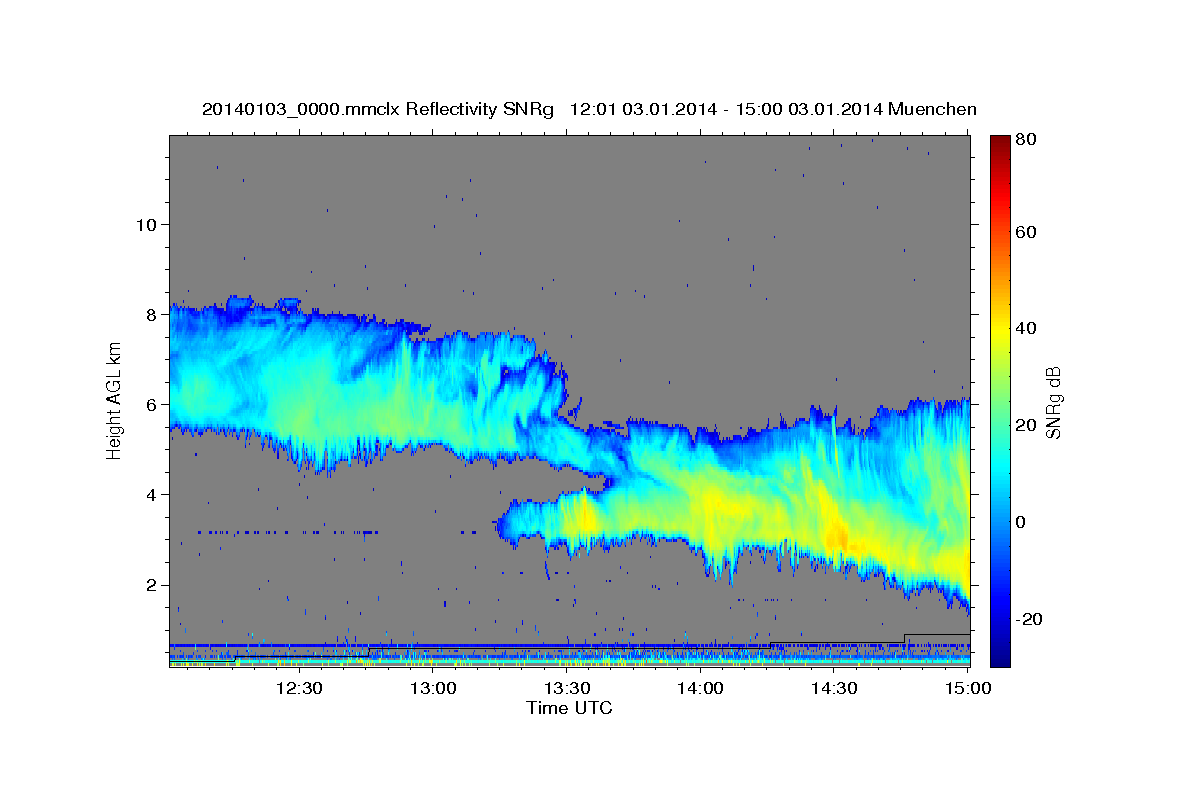The height and width of the screenshot is (800, 1200).
Task: Click the 15:00 time tick label
Action: (x=968, y=689)
